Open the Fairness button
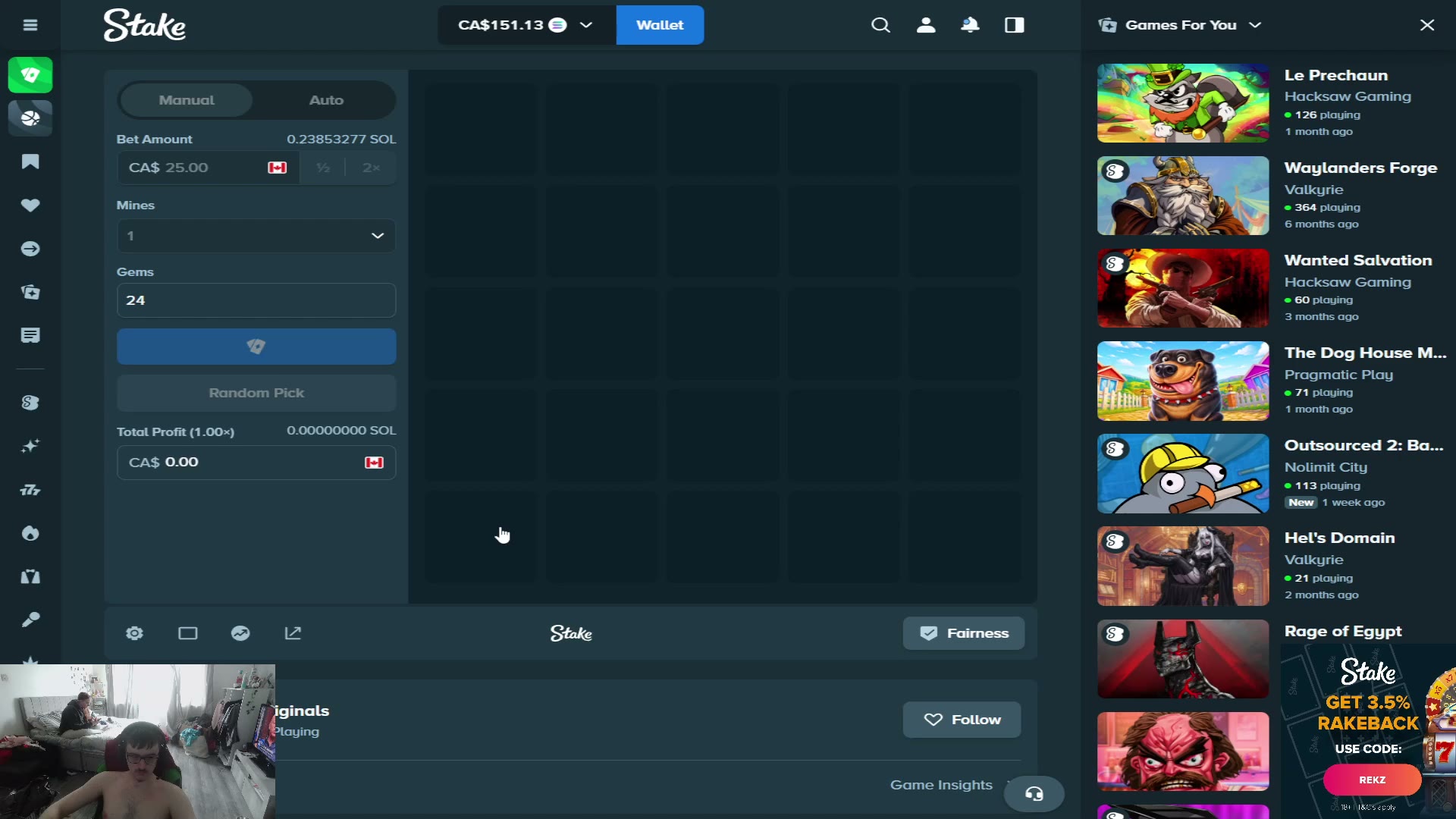Screen dimensions: 1456x819 tap(963, 633)
